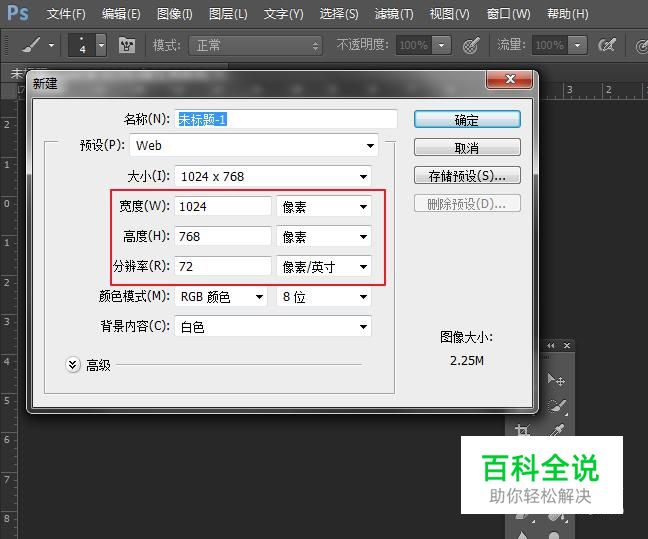This screenshot has width=648, height=539.
Task: Select the Quick Selection tool
Action: pos(557,407)
